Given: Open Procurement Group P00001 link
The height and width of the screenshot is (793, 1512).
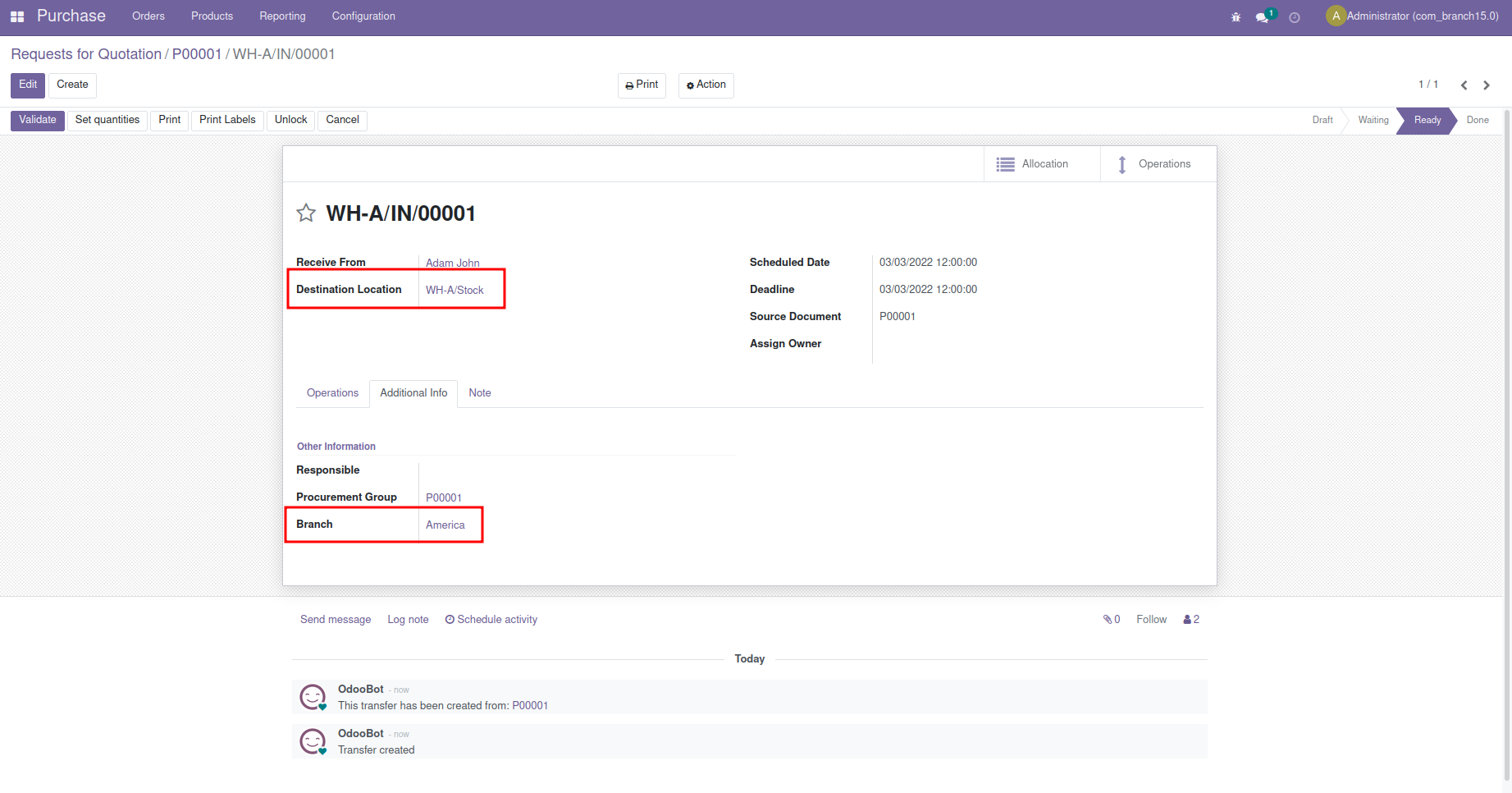Looking at the screenshot, I should click(444, 498).
